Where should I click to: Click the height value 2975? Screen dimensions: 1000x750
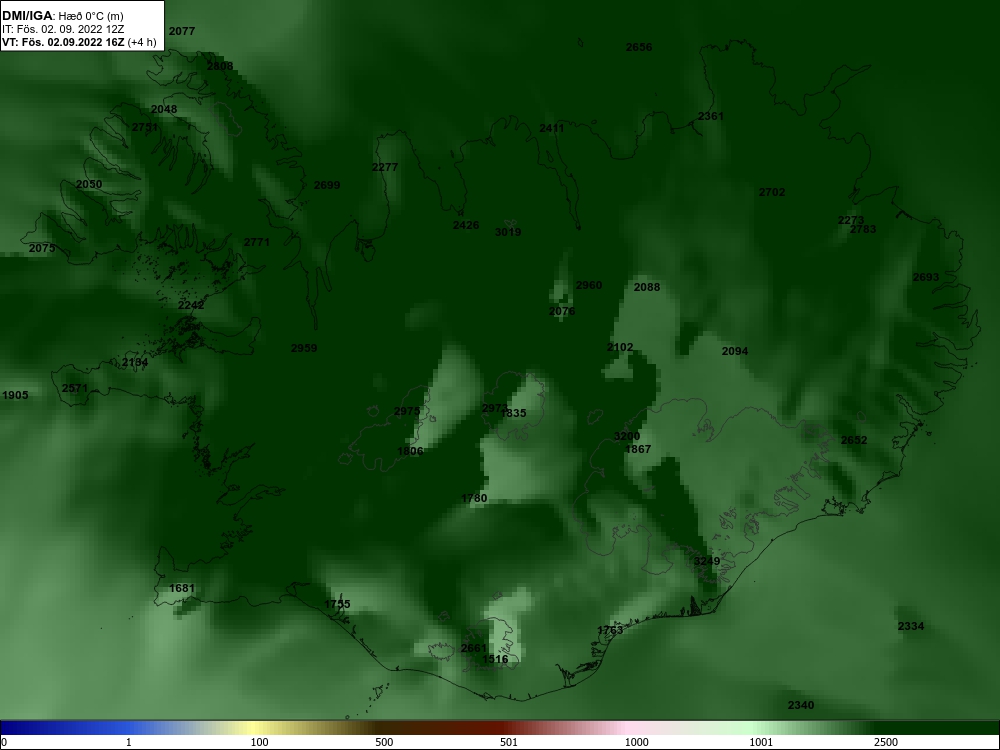(x=407, y=411)
